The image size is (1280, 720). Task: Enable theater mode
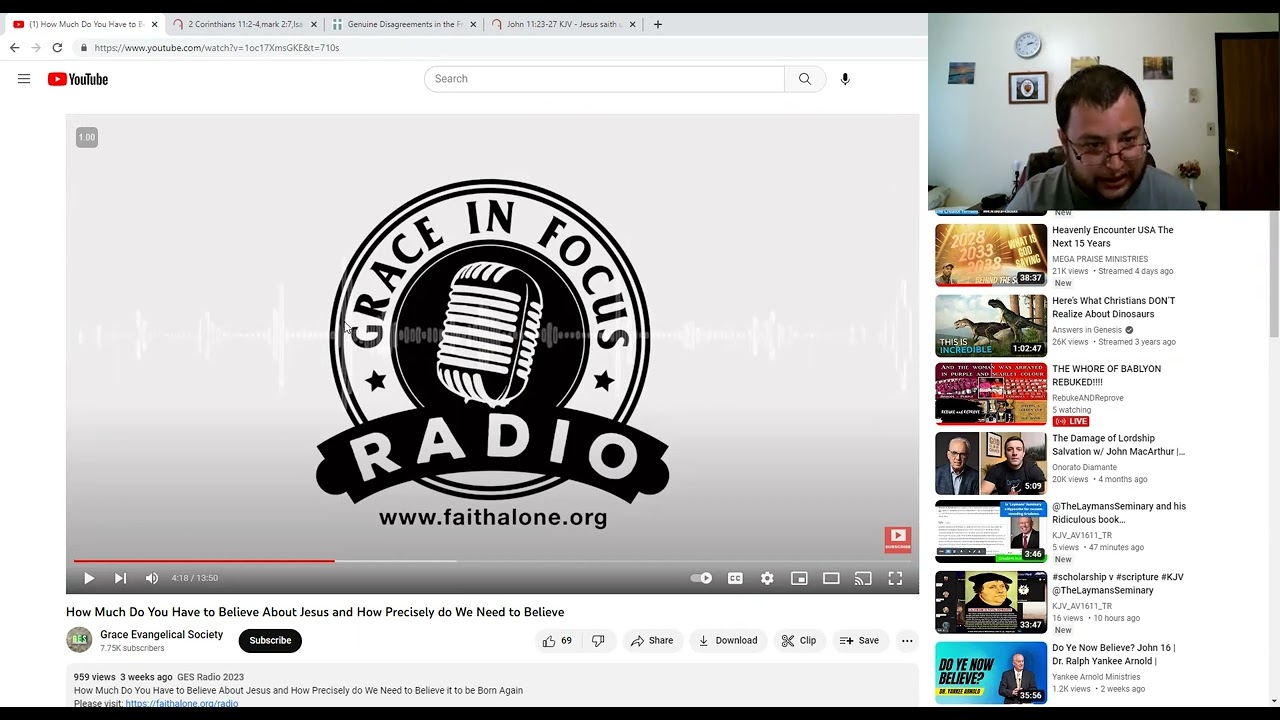point(831,578)
